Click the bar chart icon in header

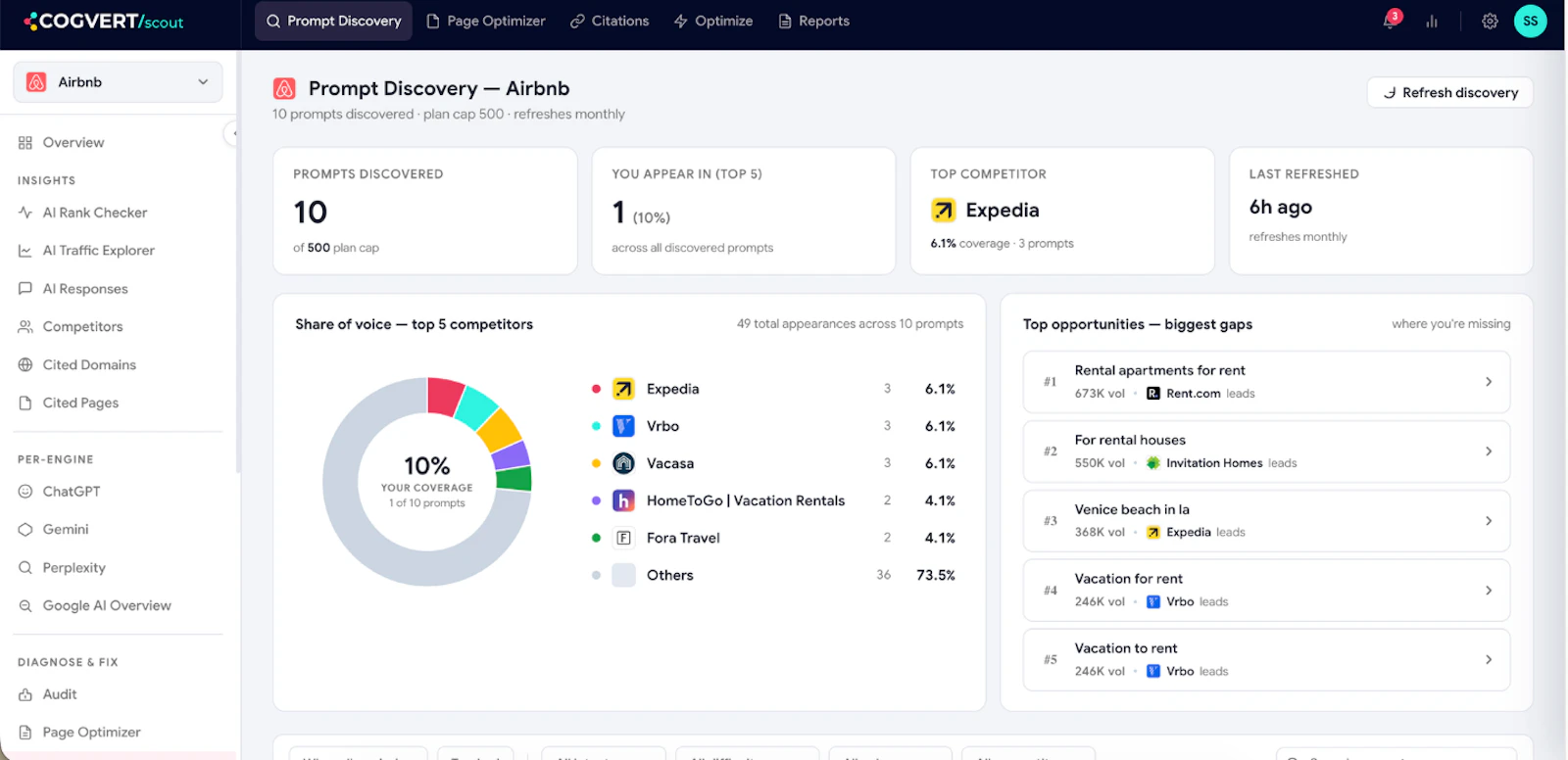[1432, 22]
